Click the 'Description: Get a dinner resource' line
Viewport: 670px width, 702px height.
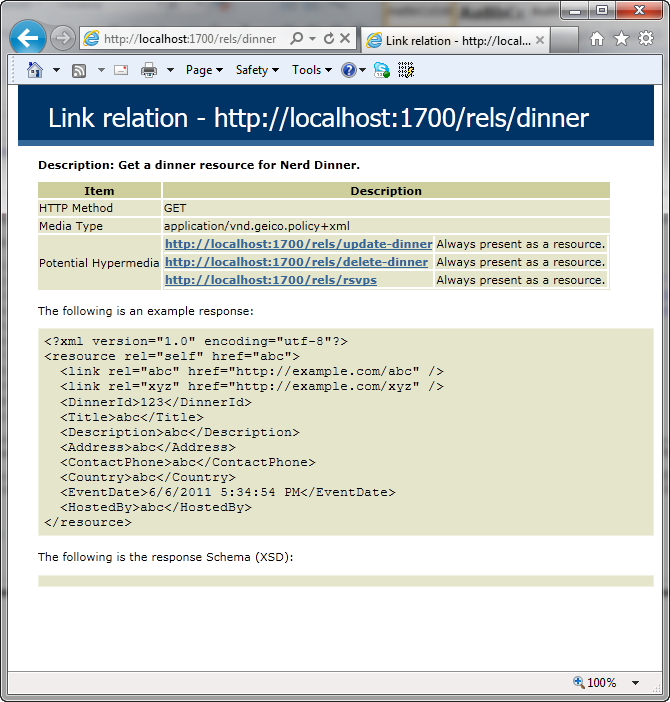pyautogui.click(x=199, y=165)
